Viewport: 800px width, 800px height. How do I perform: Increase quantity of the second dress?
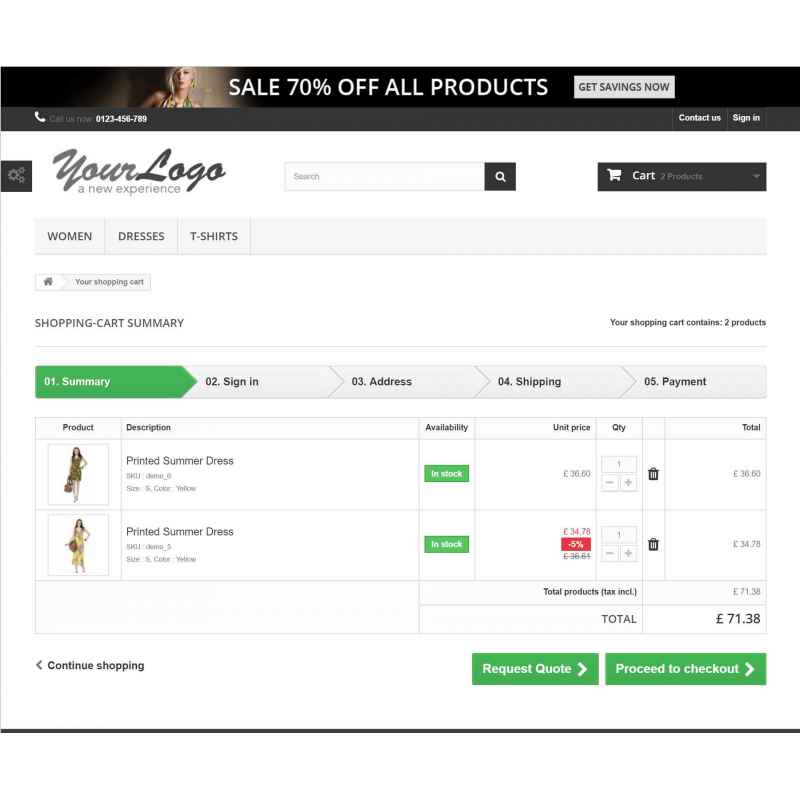(x=629, y=553)
